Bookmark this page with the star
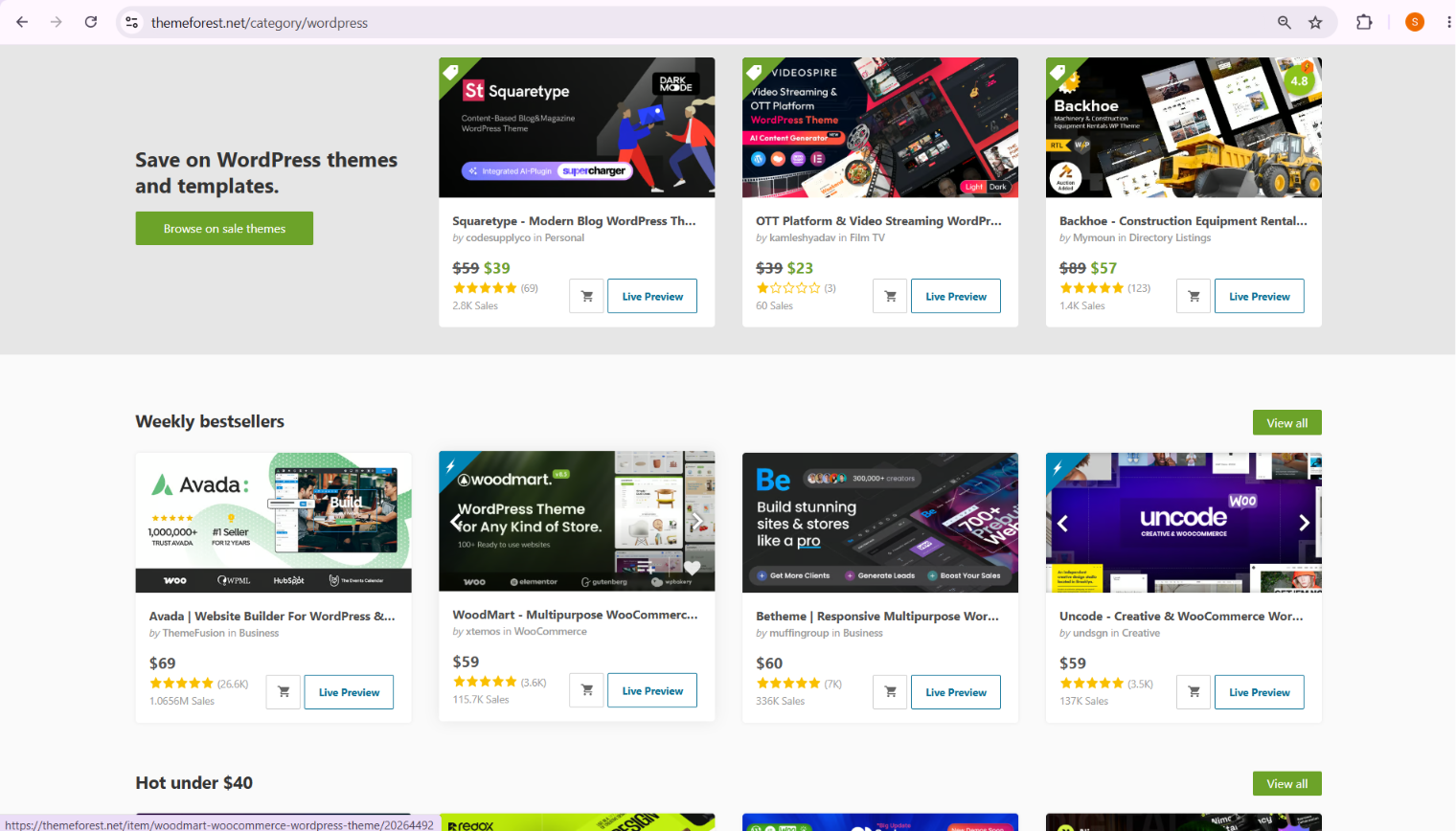This screenshot has width=1456, height=831. tap(1315, 22)
